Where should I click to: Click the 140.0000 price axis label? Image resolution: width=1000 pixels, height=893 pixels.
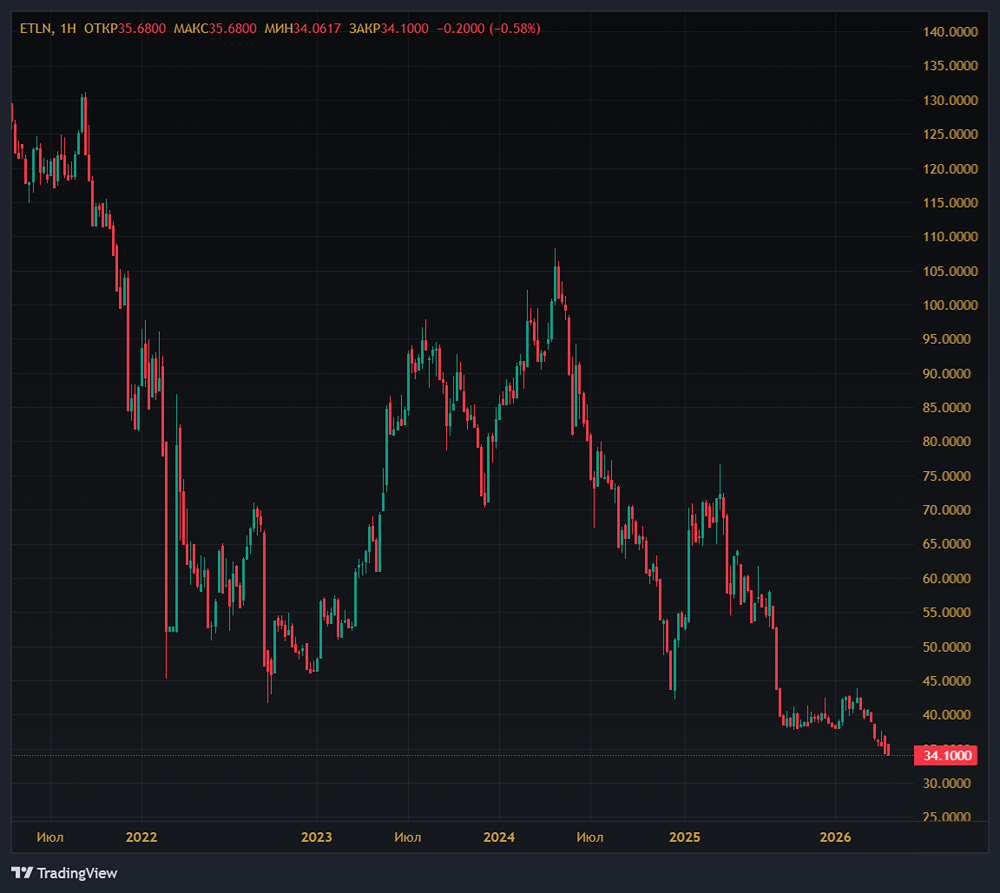coord(950,32)
